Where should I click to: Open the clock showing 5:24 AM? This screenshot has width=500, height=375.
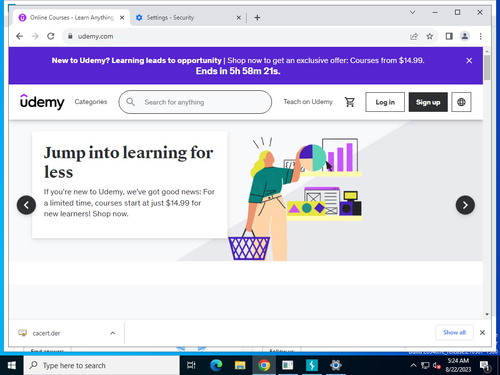tap(458, 365)
